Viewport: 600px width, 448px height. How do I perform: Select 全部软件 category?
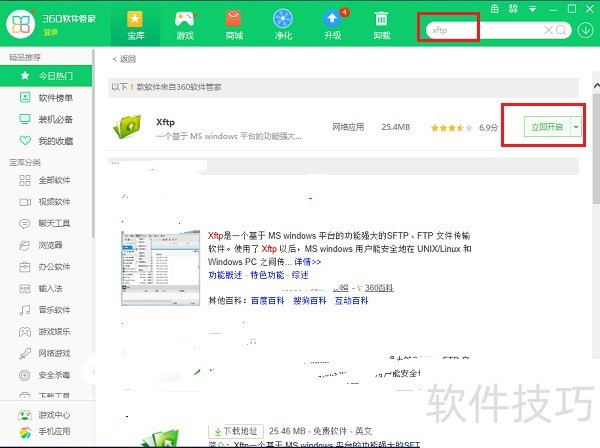[x=46, y=180]
